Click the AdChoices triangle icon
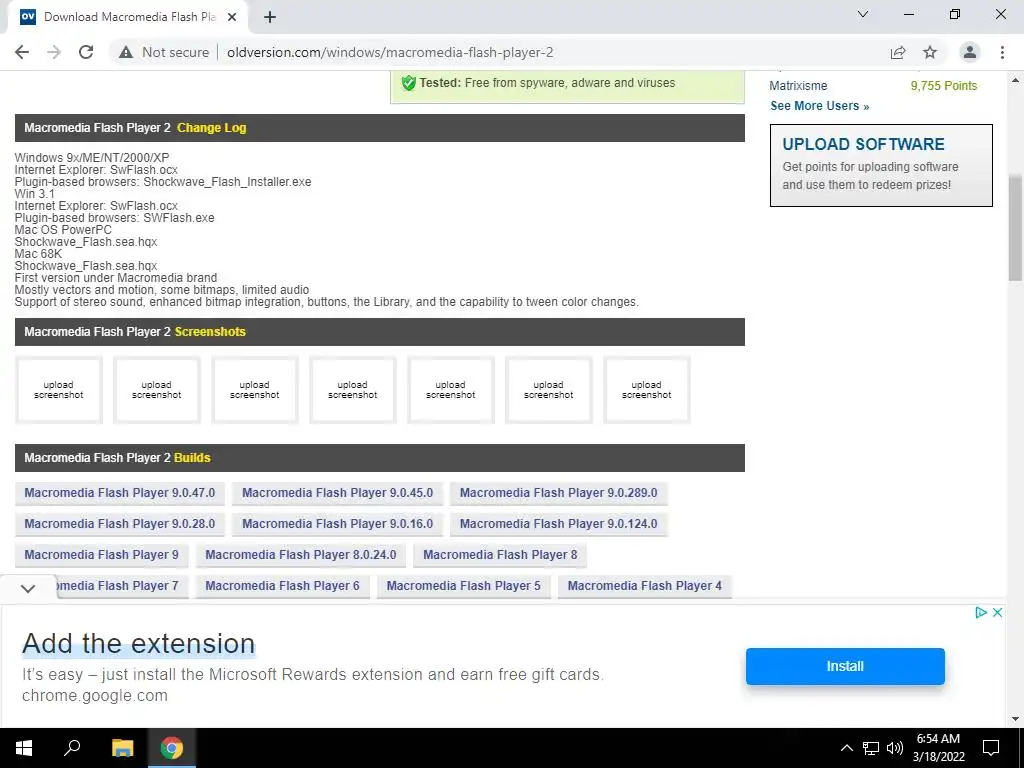 (x=981, y=613)
